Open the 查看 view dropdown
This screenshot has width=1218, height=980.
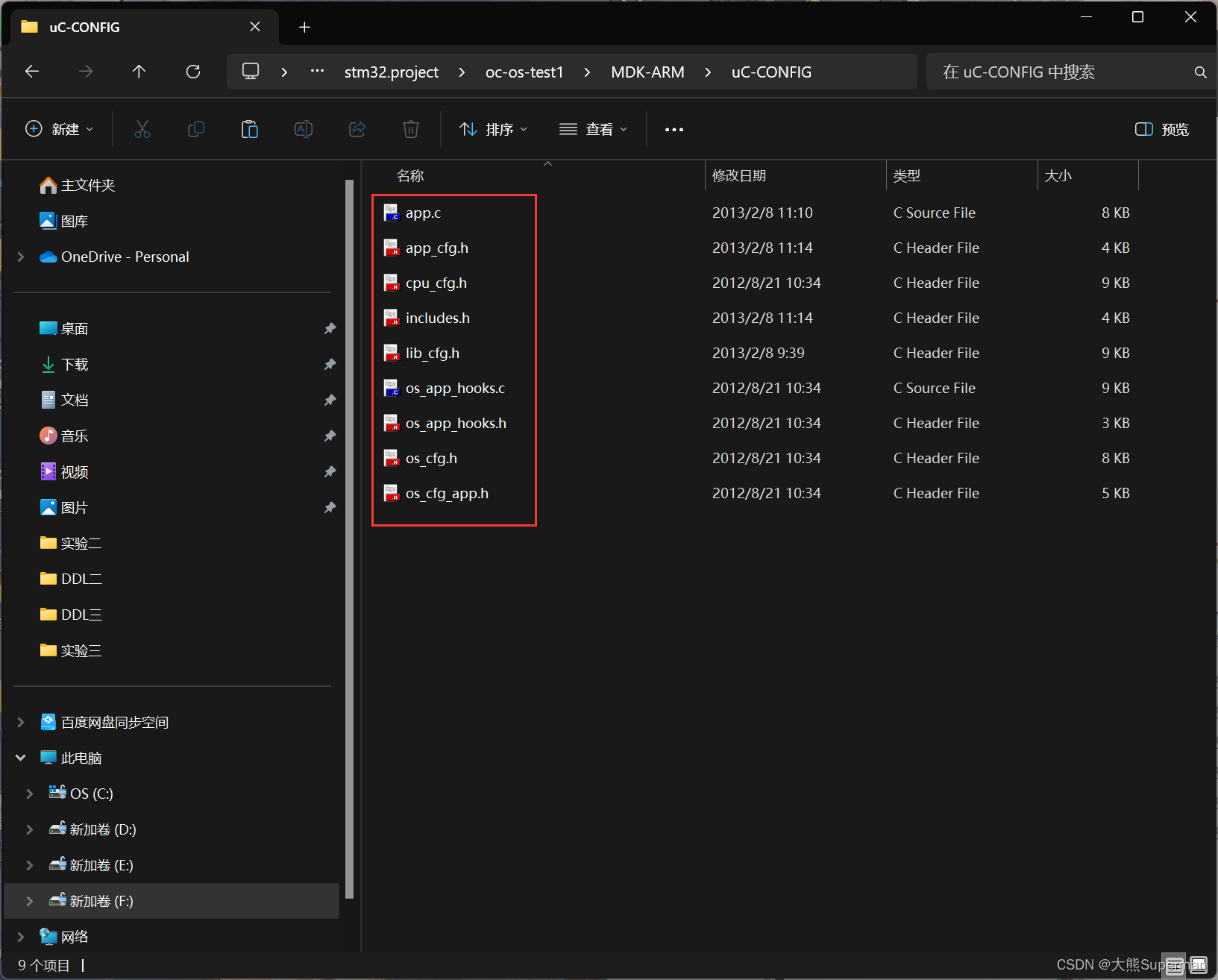point(593,130)
